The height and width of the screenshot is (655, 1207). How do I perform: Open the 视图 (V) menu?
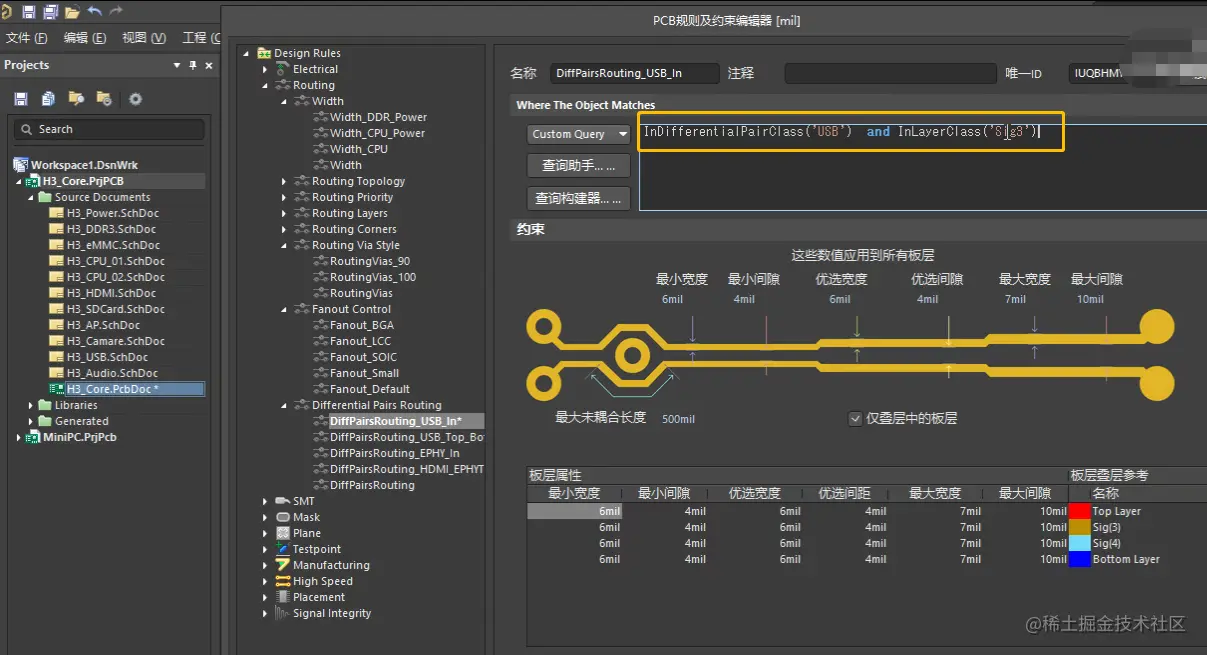click(144, 38)
